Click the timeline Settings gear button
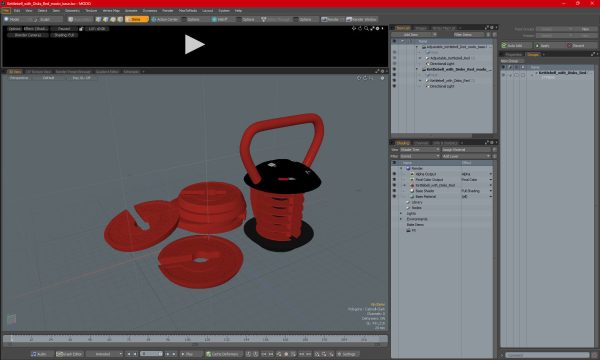This screenshot has height=360, width=600. tap(347, 354)
